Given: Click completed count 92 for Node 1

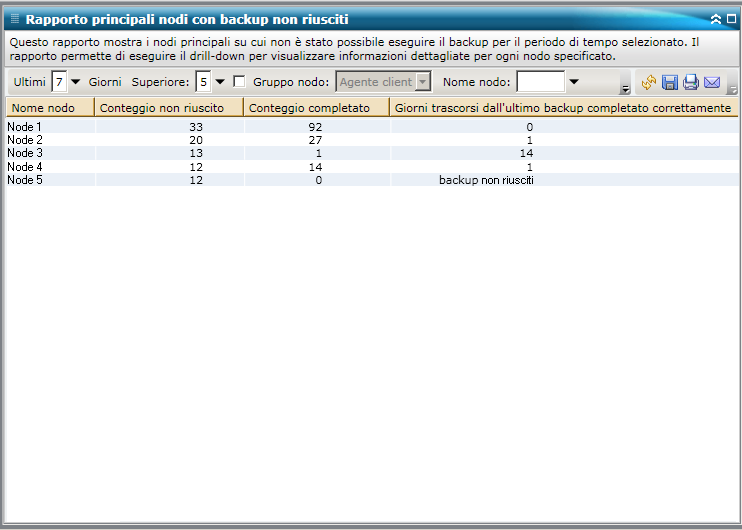Looking at the screenshot, I should (315, 127).
